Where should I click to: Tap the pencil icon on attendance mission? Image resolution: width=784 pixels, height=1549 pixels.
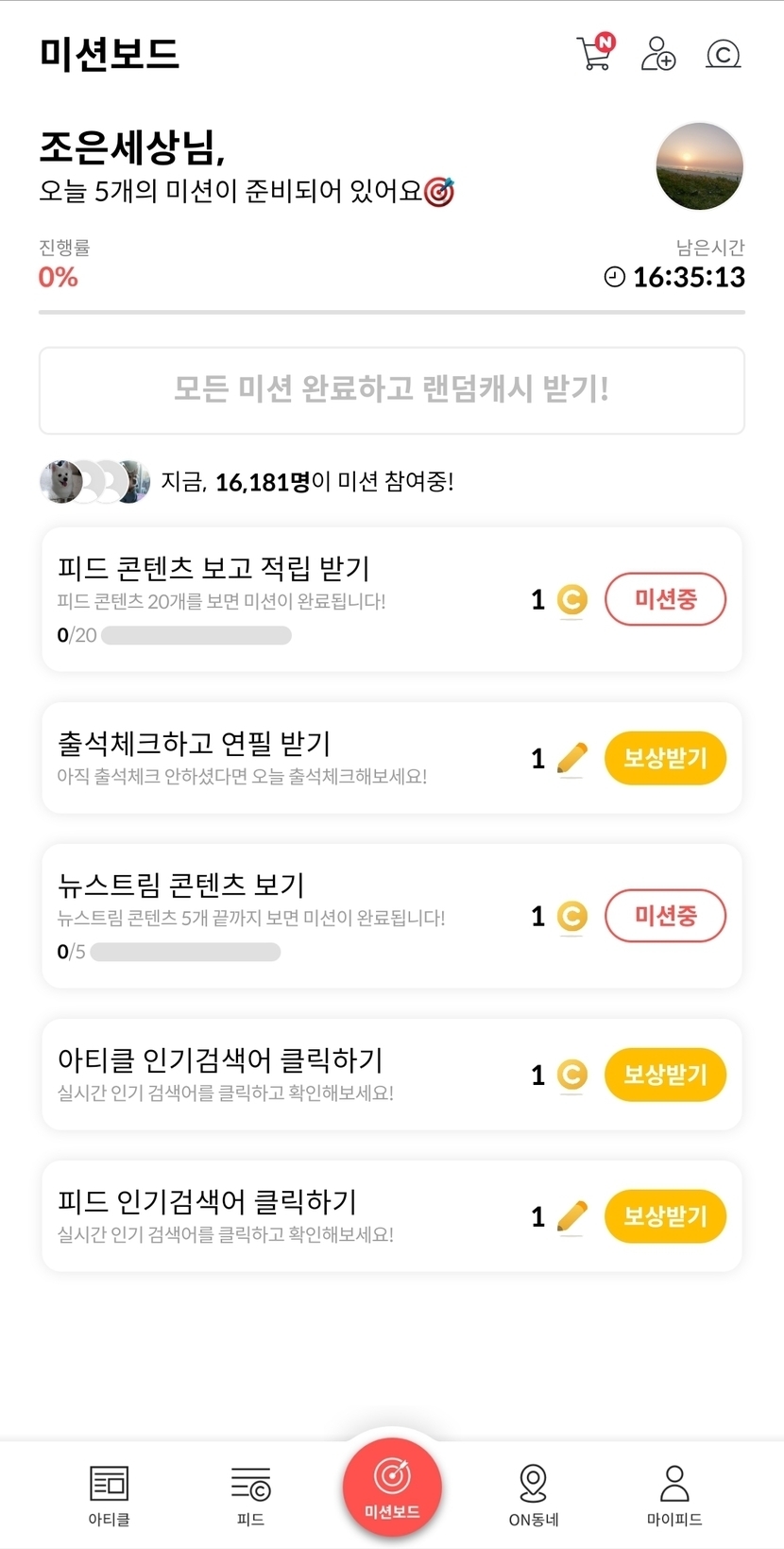pos(571,758)
